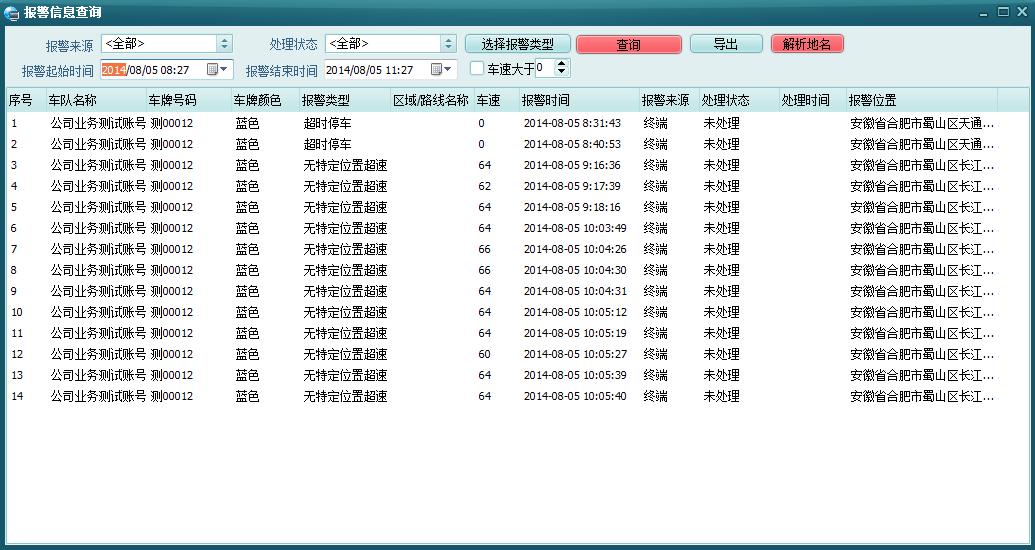Decrease the speed threshold with down arrow
Screen dimensions: 1035x550
click(x=561, y=73)
